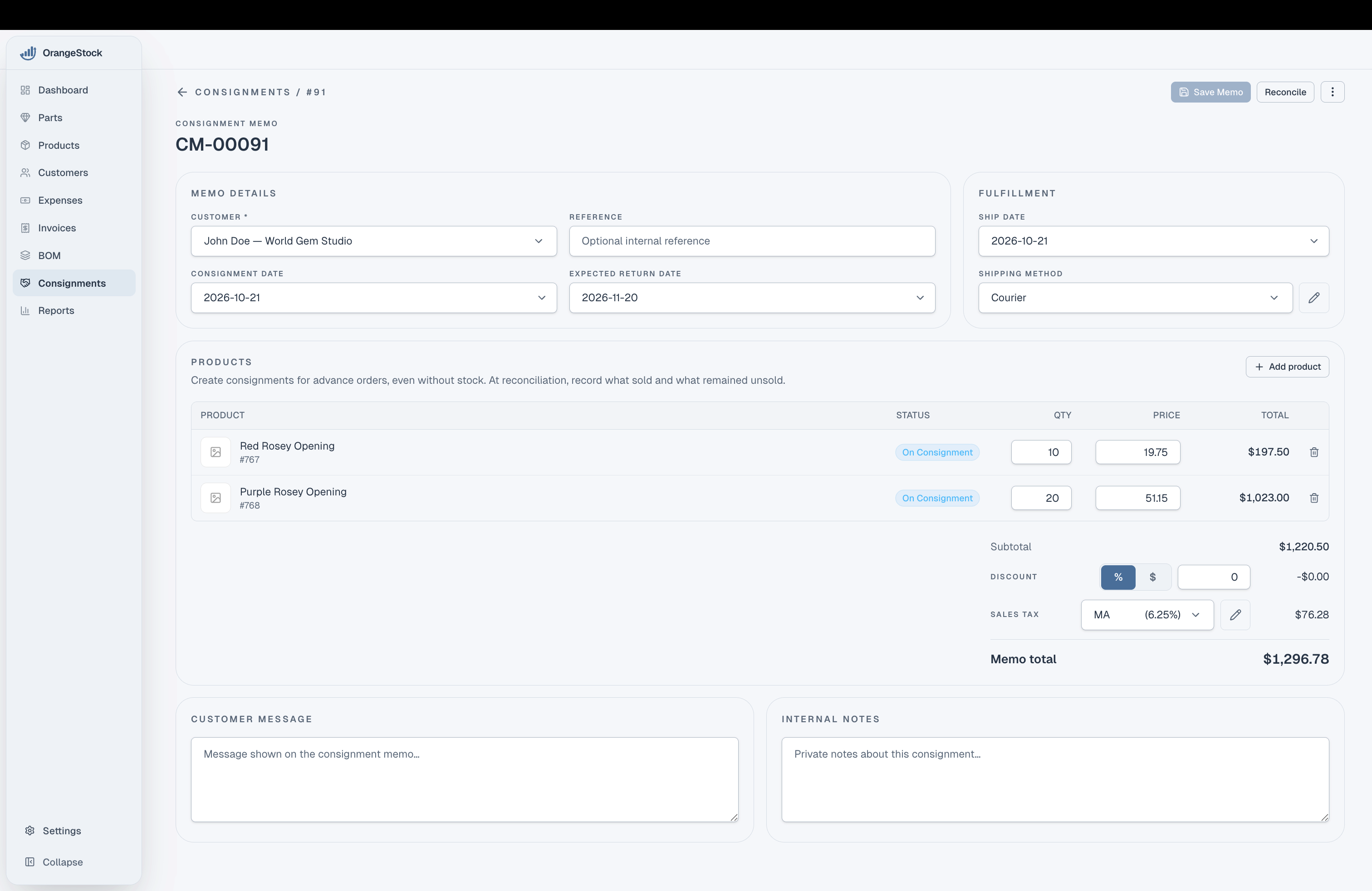Open the Consignment Date dropdown
Image resolution: width=1372 pixels, height=891 pixels.
pyautogui.click(x=373, y=298)
